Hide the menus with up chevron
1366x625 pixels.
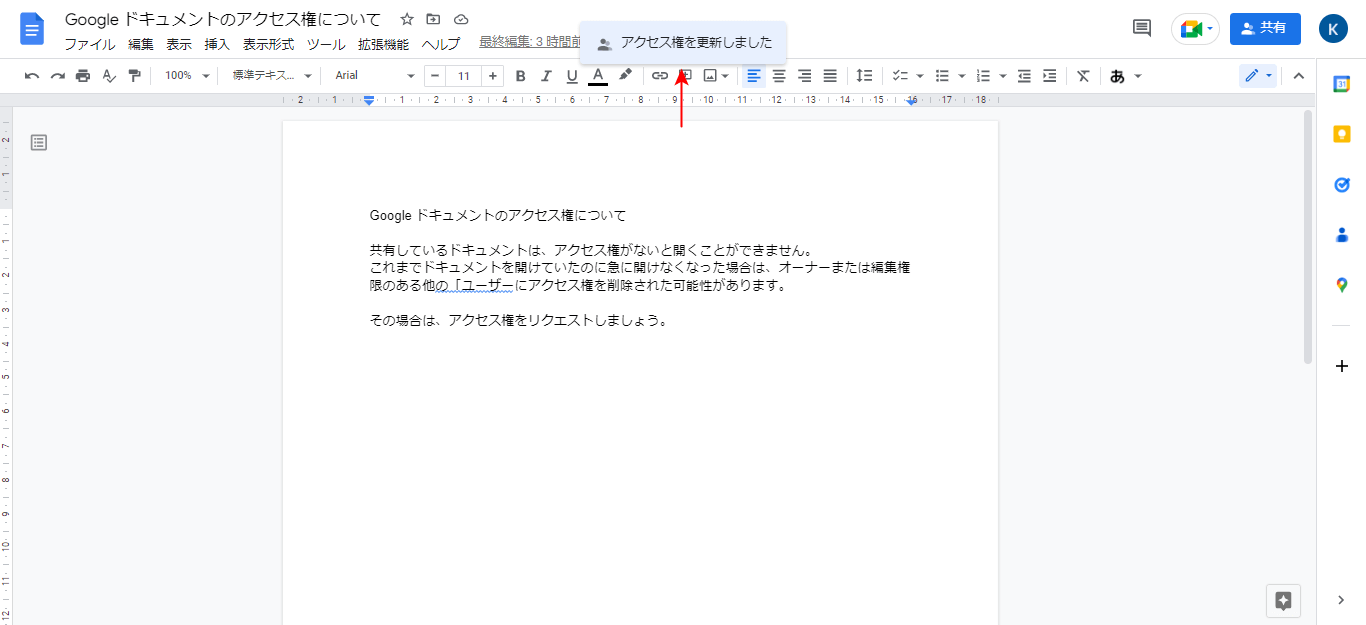pyautogui.click(x=1299, y=75)
